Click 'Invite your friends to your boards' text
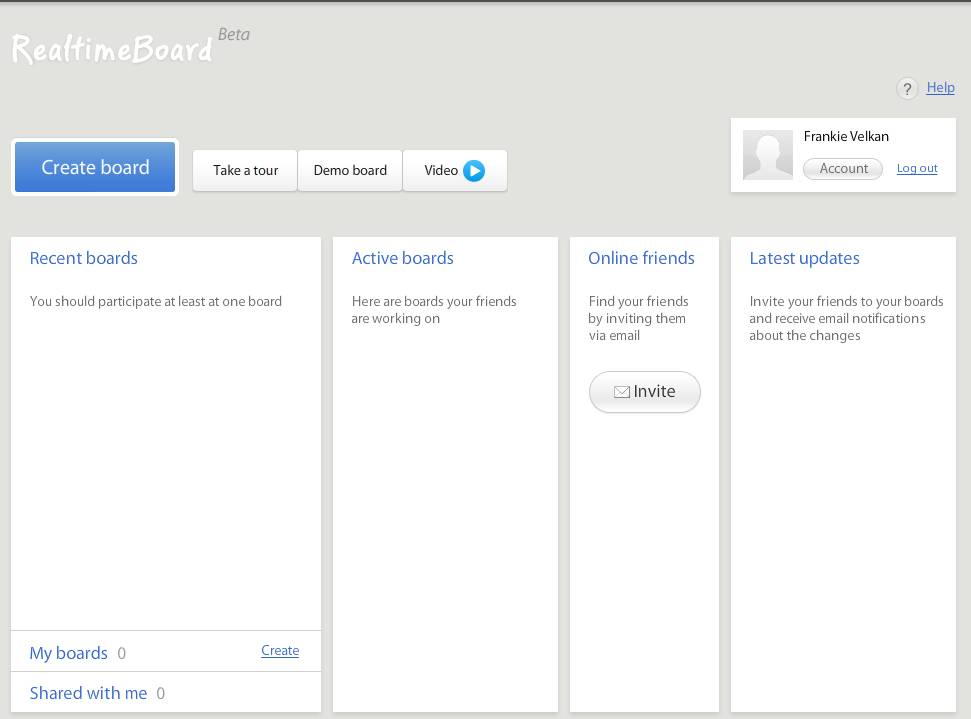 tap(846, 302)
